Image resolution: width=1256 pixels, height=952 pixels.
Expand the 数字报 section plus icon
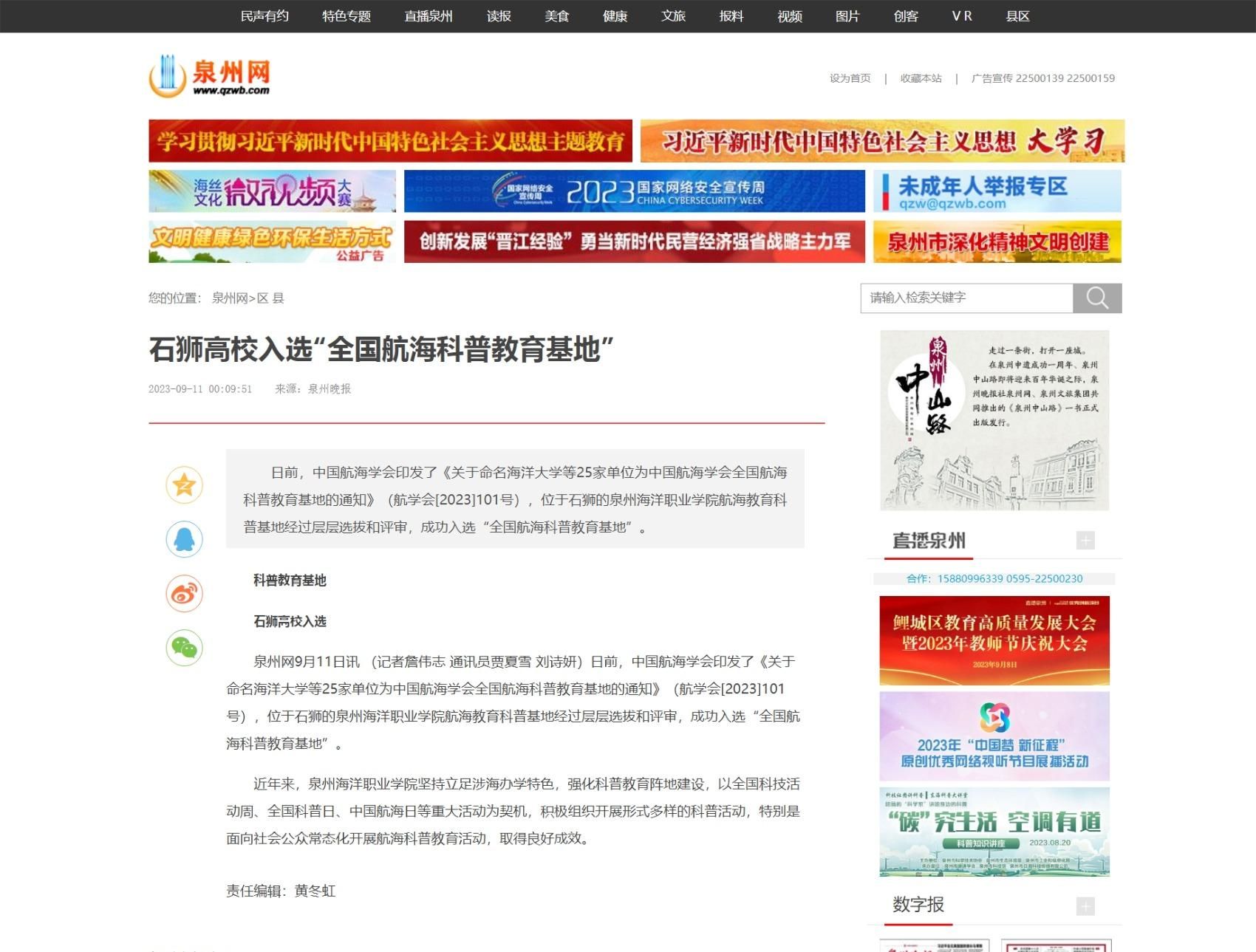[1085, 906]
